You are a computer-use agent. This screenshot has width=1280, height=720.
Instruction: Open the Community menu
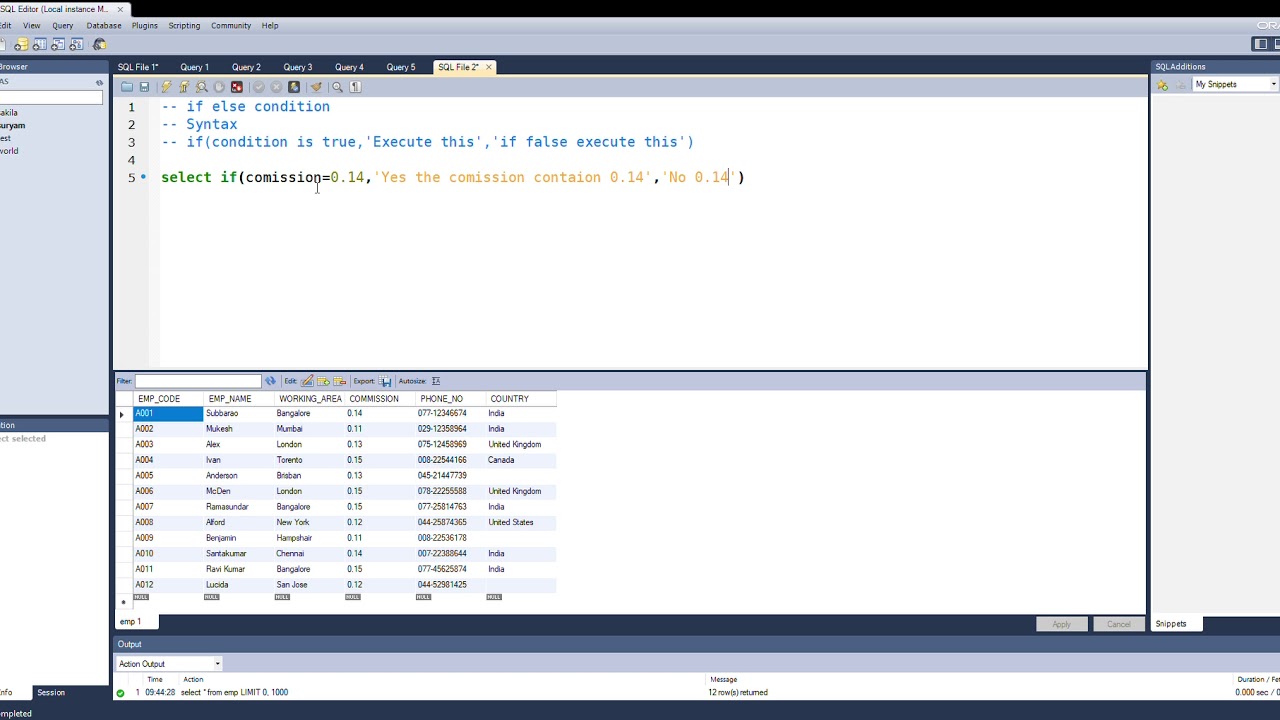(231, 25)
